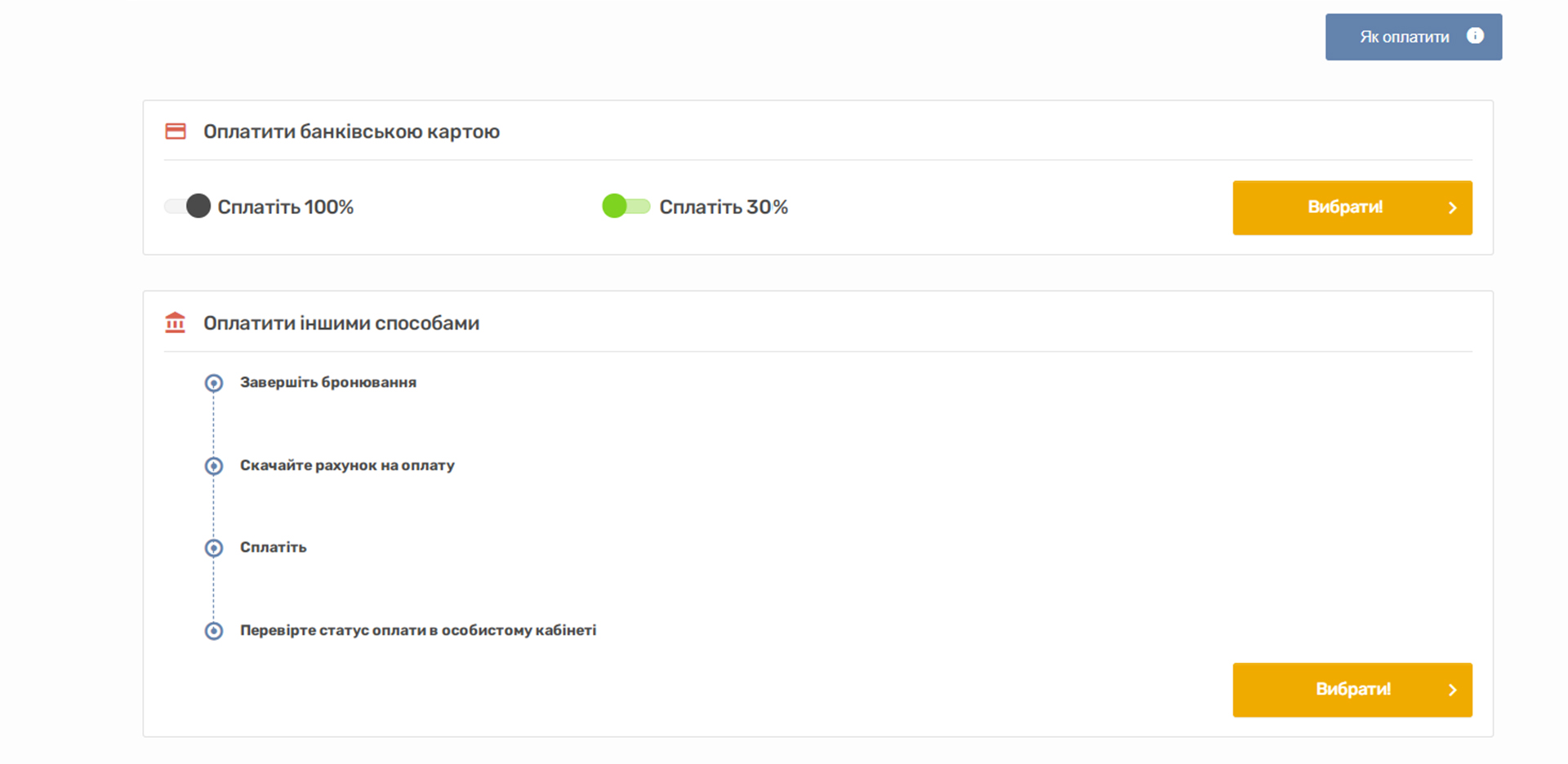Image resolution: width=1568 pixels, height=764 pixels.
Task: Click the Скачайте рахунок на оплату step circle
Action: 214,465
